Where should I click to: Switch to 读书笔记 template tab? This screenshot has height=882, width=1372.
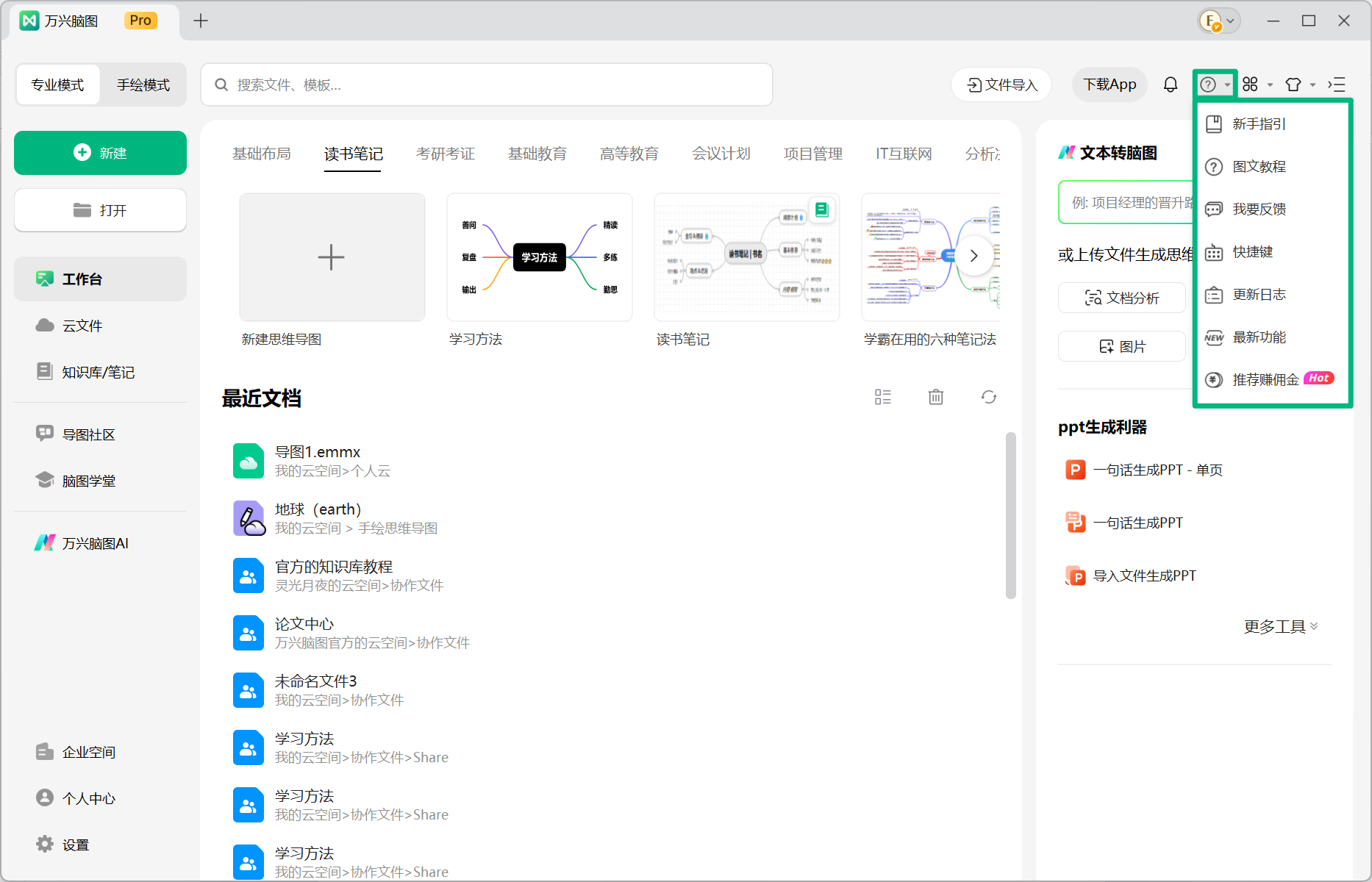point(354,154)
